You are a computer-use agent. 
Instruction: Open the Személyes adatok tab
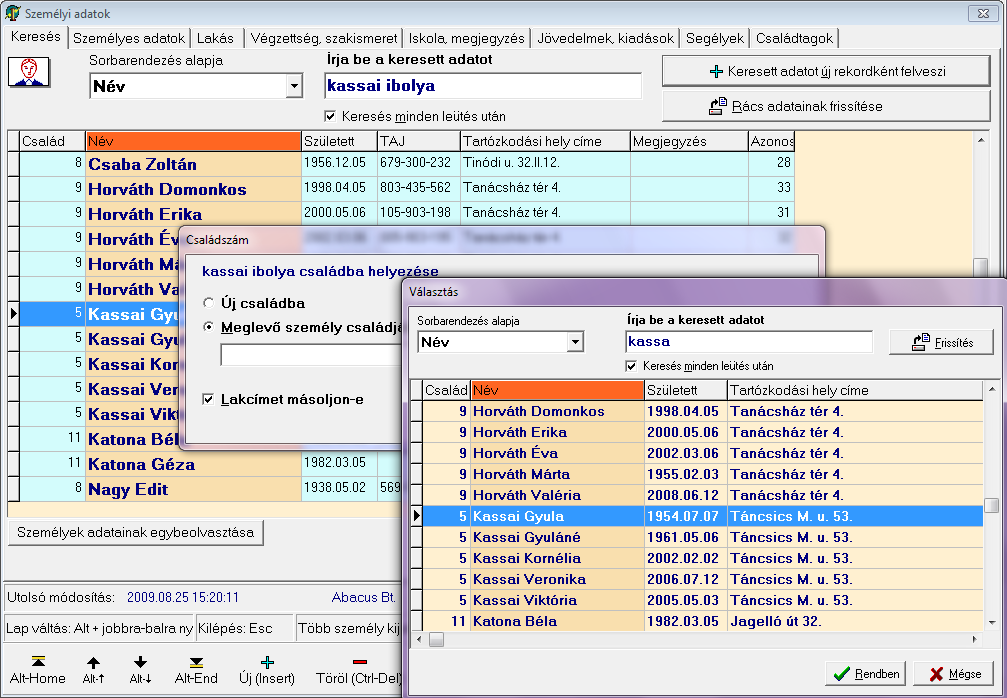pos(128,39)
